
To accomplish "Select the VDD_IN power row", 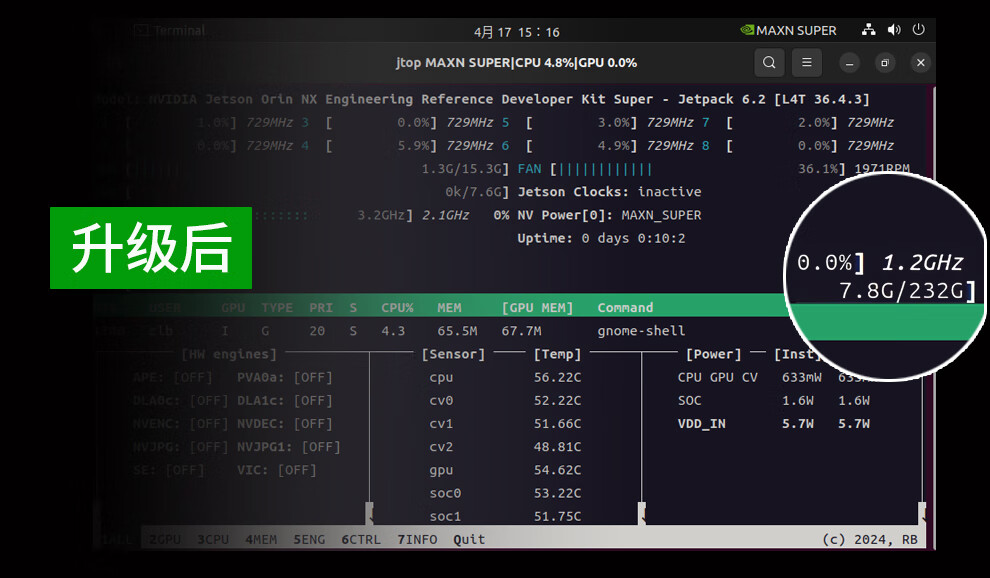I will click(x=773, y=423).
